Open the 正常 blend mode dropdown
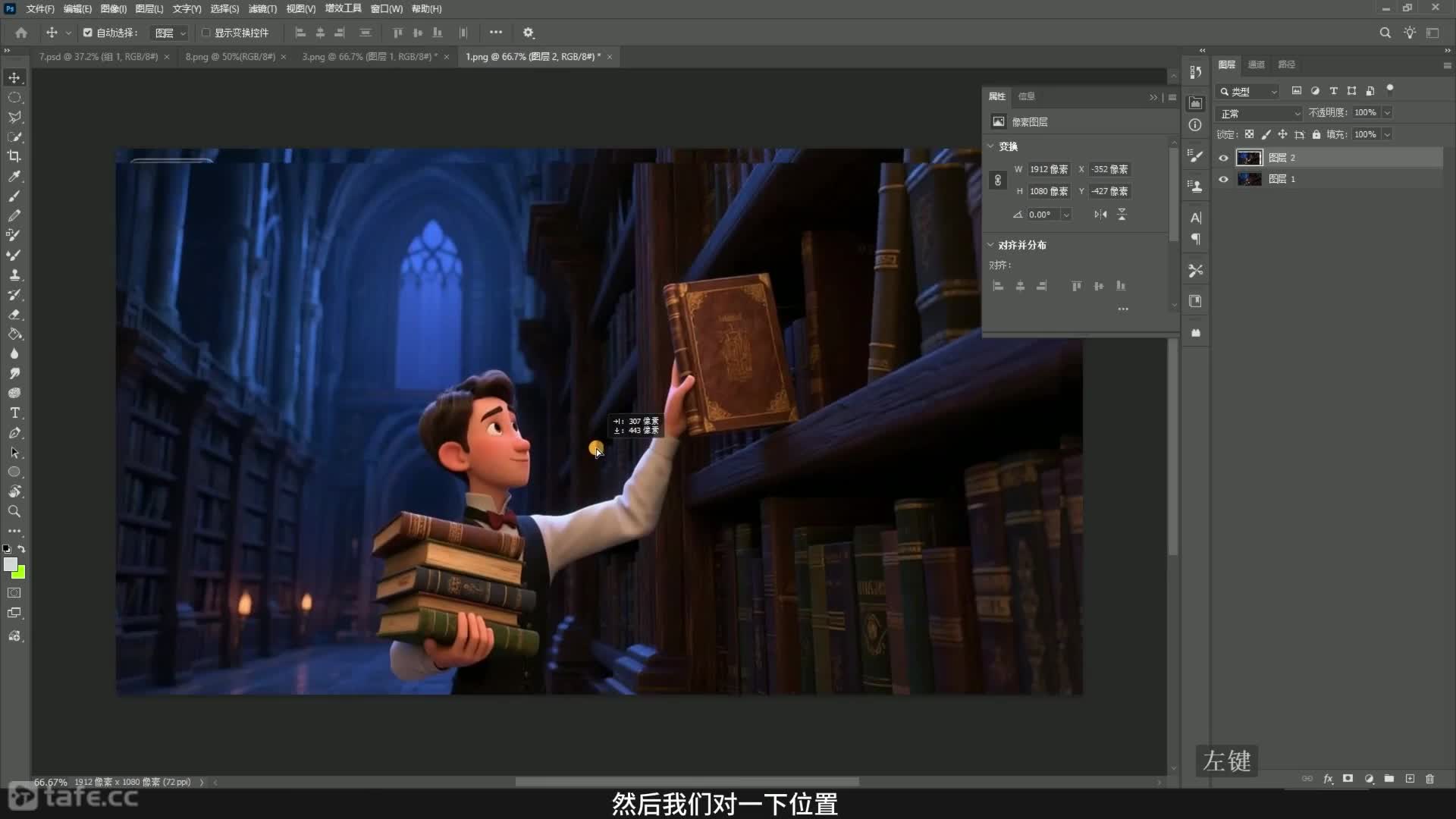Screen dimensions: 1456x819 [1259, 113]
